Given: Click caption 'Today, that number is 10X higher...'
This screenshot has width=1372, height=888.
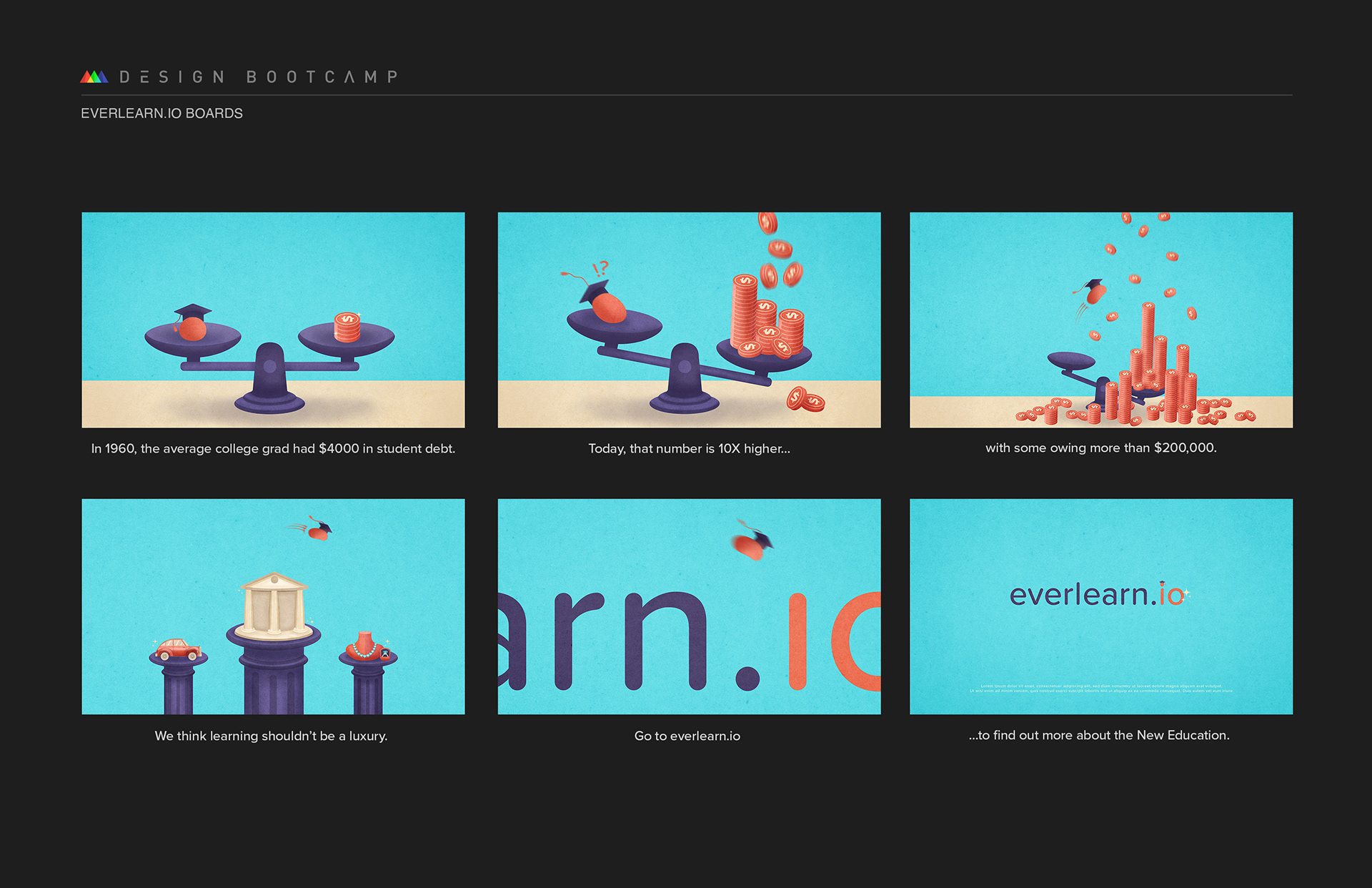Looking at the screenshot, I should (x=689, y=448).
